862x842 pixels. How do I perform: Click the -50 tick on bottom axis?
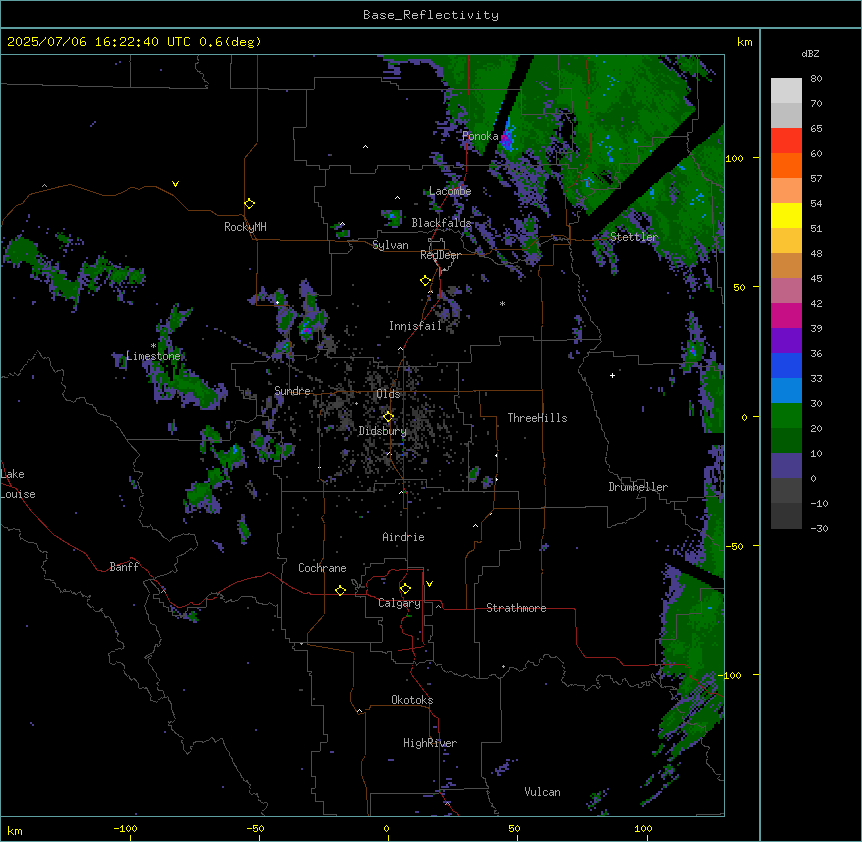(x=255, y=828)
